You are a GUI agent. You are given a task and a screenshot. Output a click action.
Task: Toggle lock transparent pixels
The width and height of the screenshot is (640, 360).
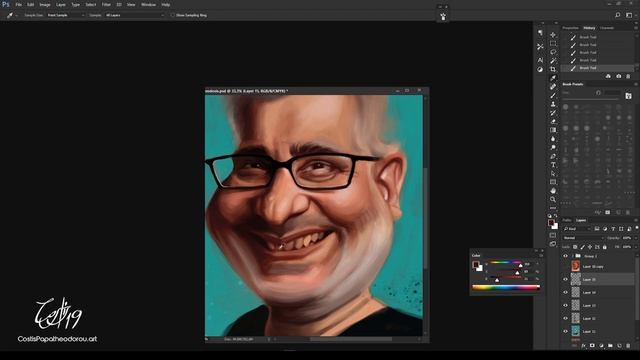[x=575, y=247]
